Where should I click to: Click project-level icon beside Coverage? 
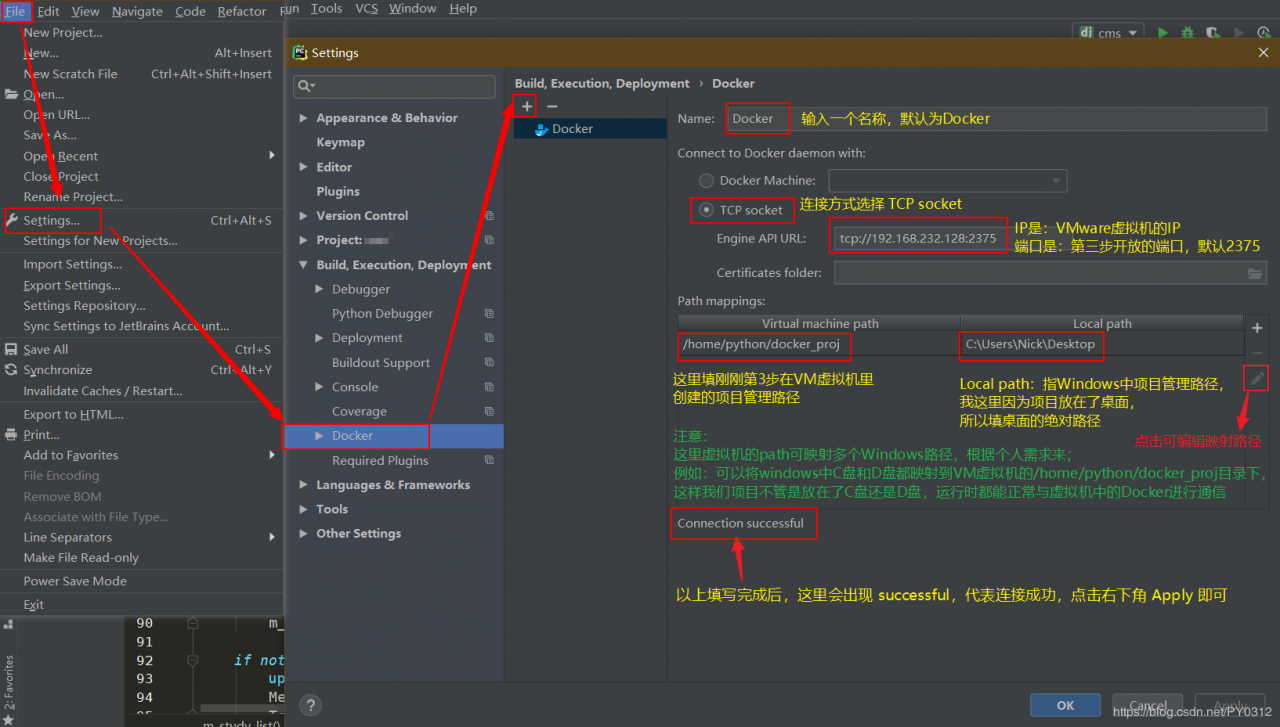click(x=489, y=412)
